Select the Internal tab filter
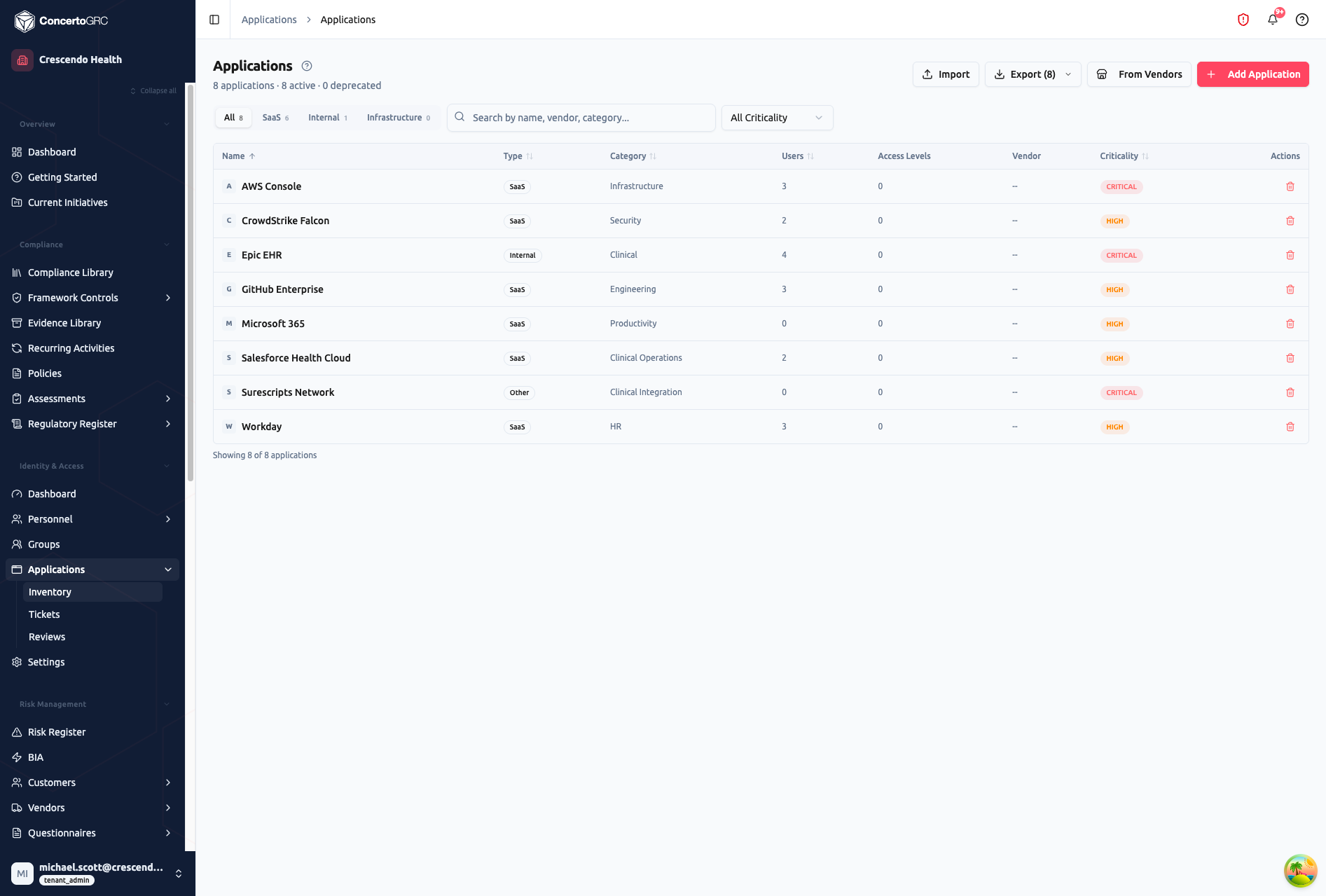Screen dimensions: 1326x896 328,118
